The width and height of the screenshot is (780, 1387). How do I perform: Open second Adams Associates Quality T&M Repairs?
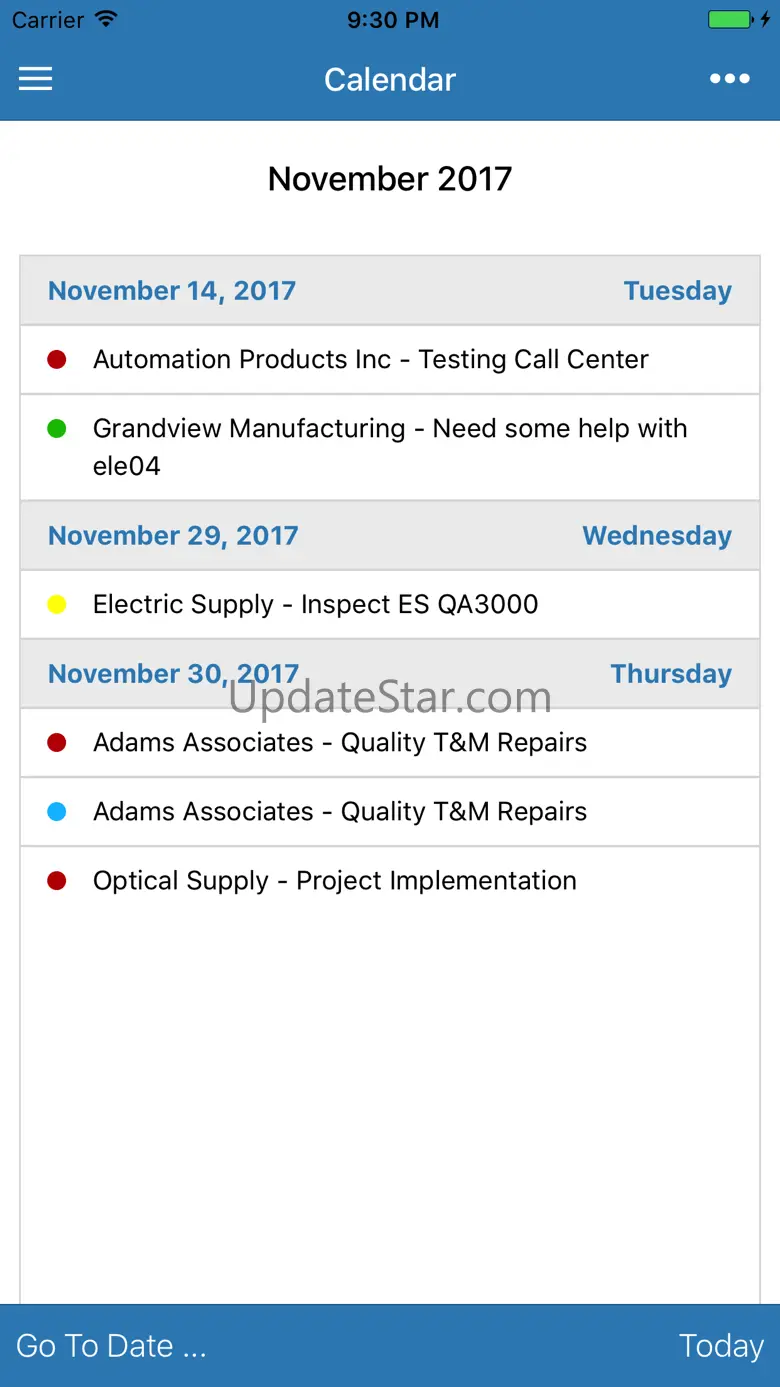pos(390,811)
